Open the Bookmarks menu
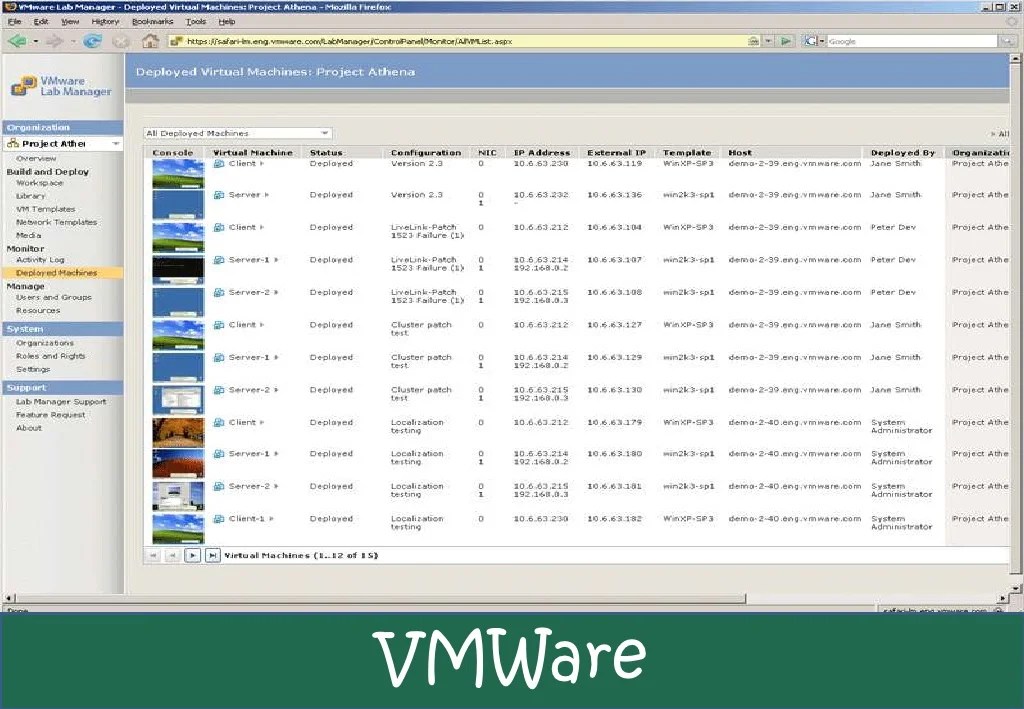The width and height of the screenshot is (1024, 709). [x=152, y=22]
